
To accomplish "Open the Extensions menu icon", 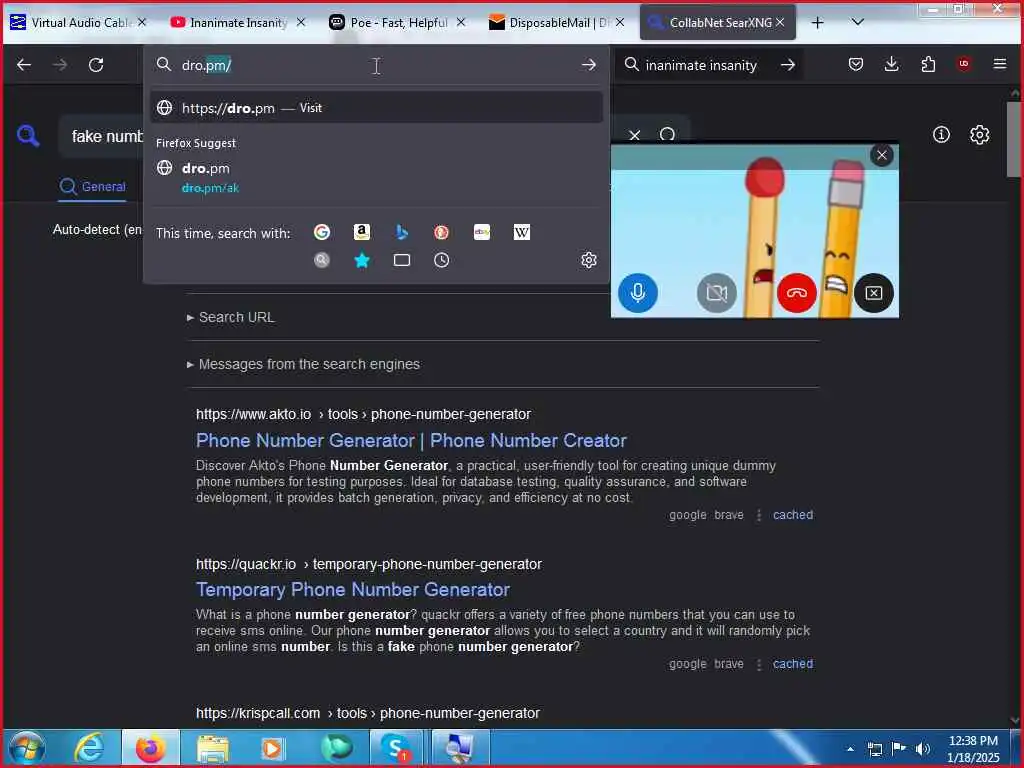I will [928, 64].
